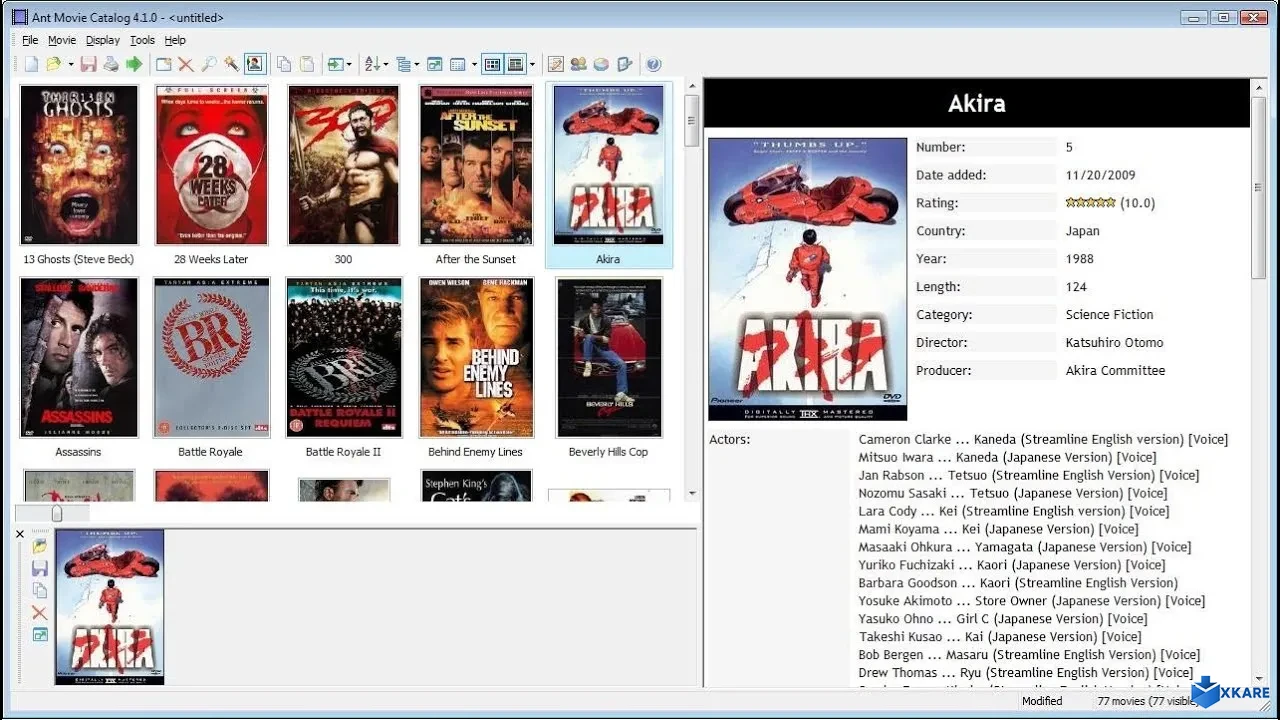This screenshot has width=1280, height=720.
Task: Expand the group-by dropdown arrow
Action: pos(417,64)
